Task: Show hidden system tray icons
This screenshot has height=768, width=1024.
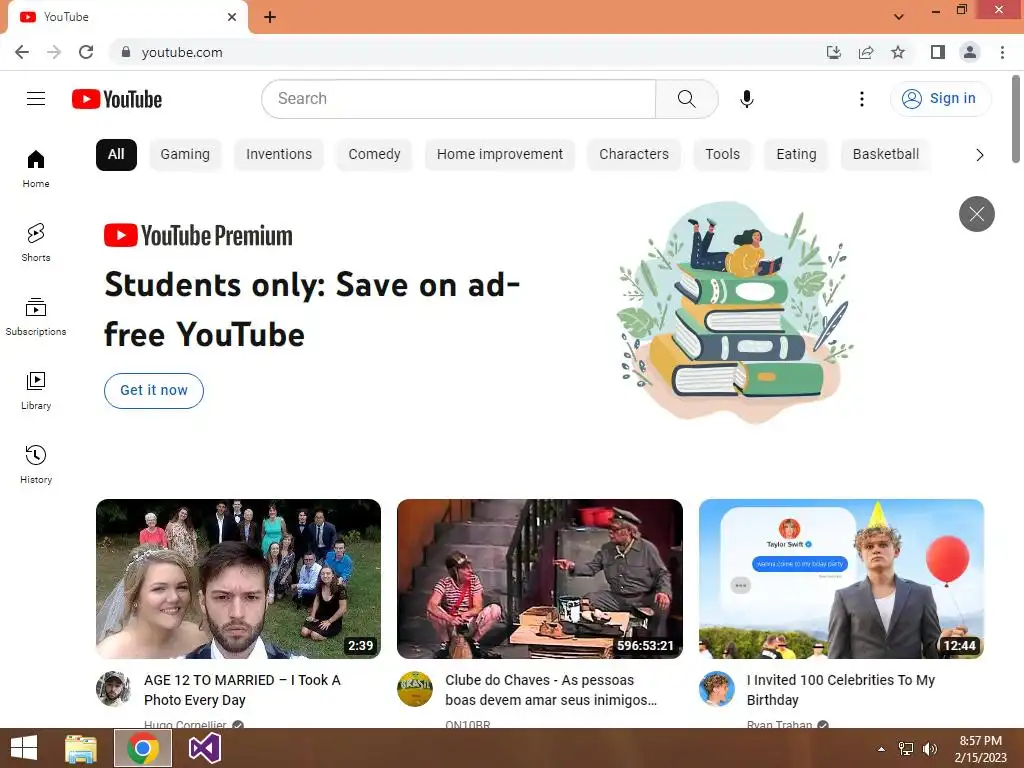Action: (x=881, y=749)
